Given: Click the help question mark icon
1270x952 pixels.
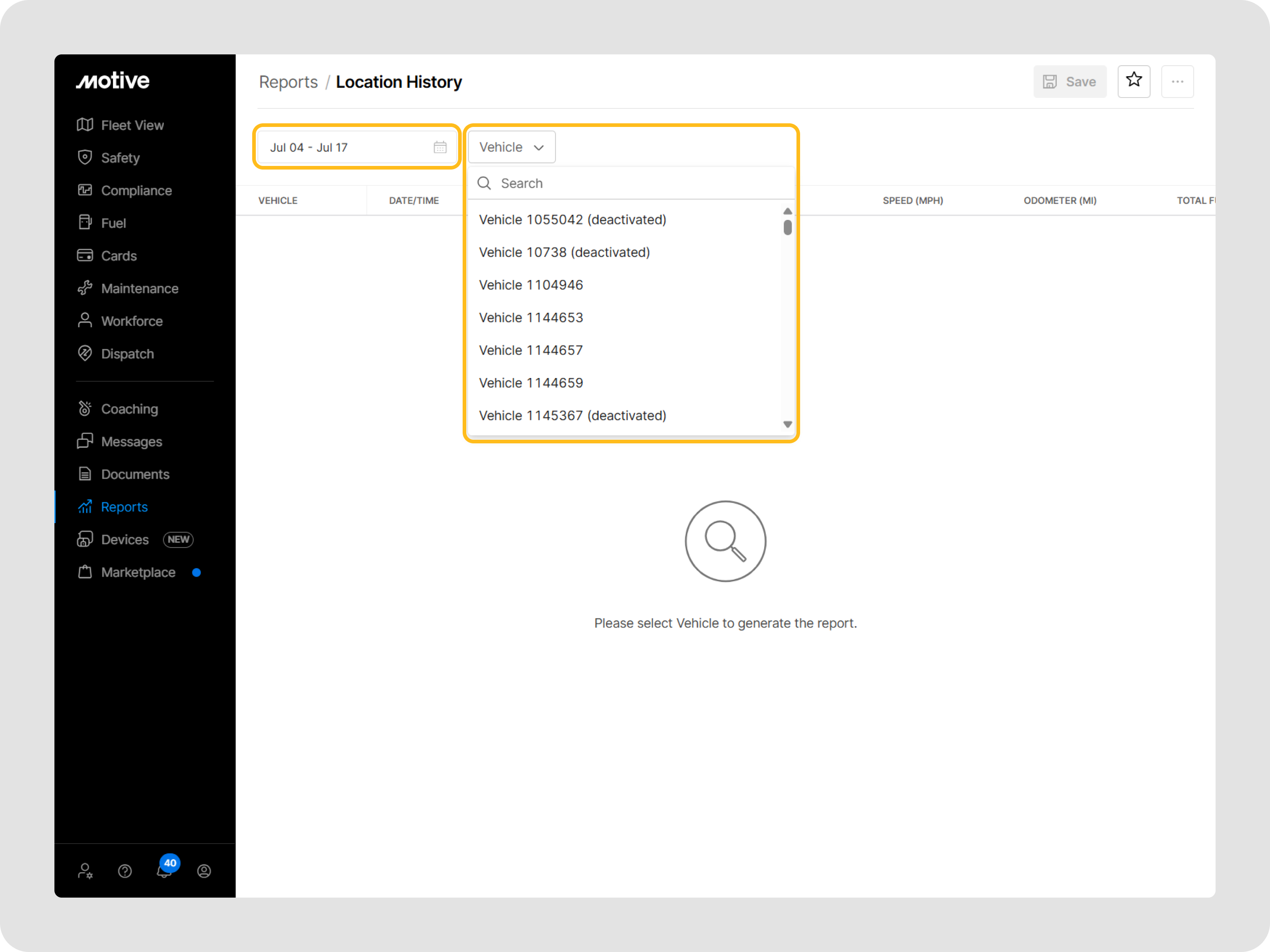Looking at the screenshot, I should [x=125, y=871].
